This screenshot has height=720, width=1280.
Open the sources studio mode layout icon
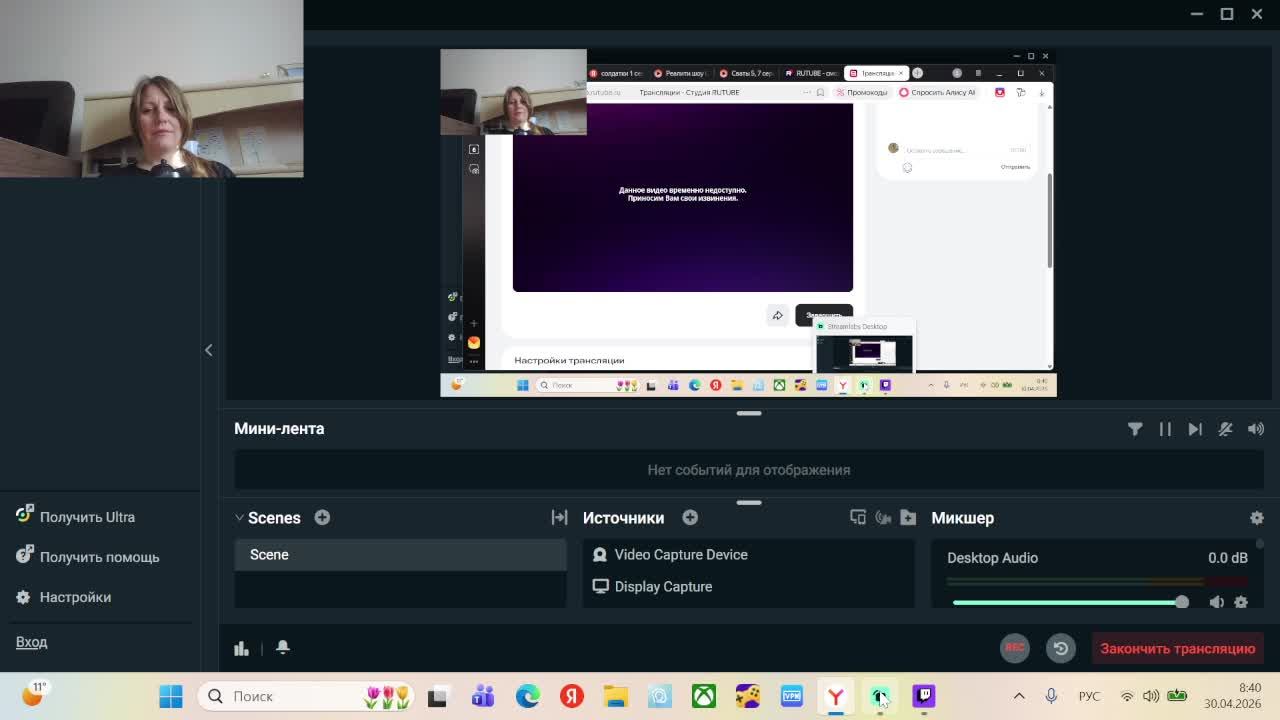(x=858, y=517)
